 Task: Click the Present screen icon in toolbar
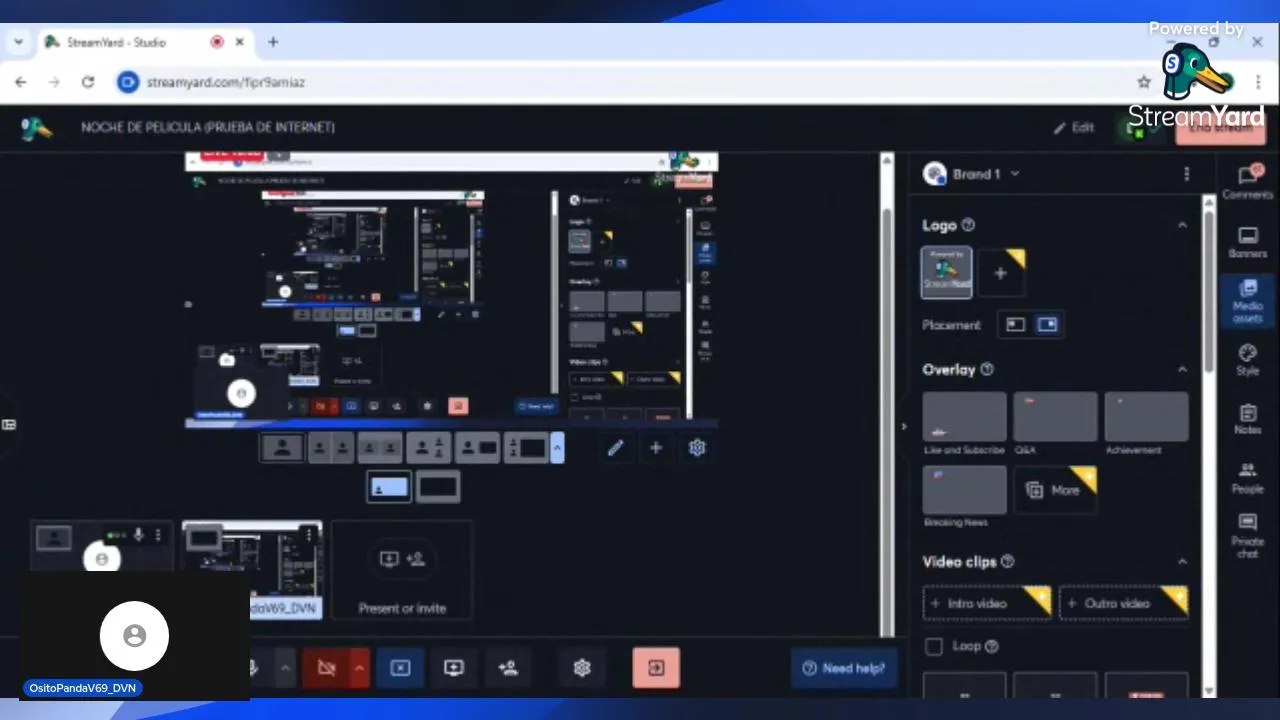pos(454,668)
